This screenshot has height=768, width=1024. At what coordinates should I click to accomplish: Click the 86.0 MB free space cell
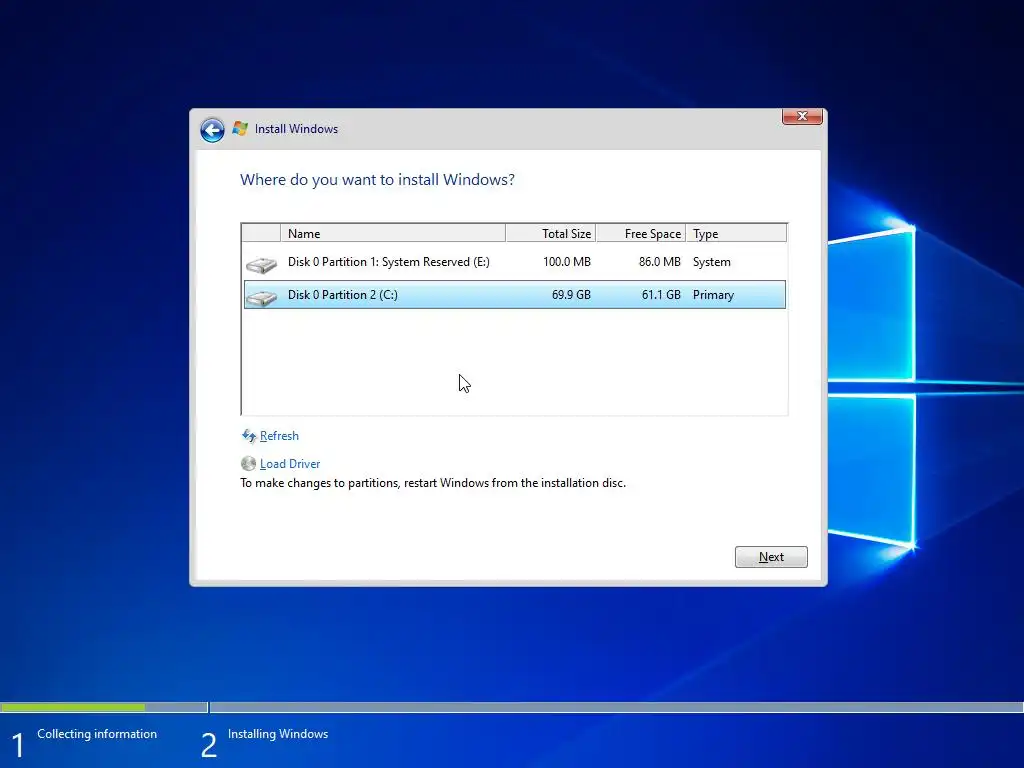point(660,262)
